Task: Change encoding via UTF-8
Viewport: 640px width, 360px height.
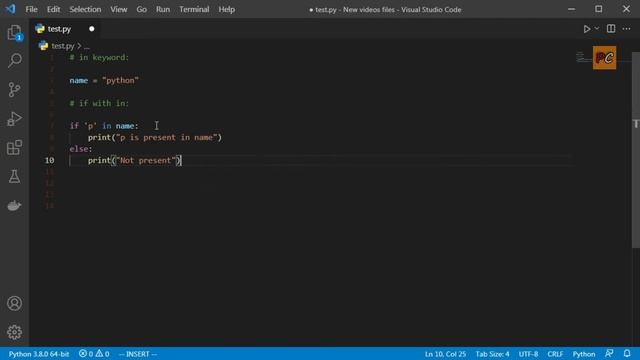Action: [x=528, y=354]
